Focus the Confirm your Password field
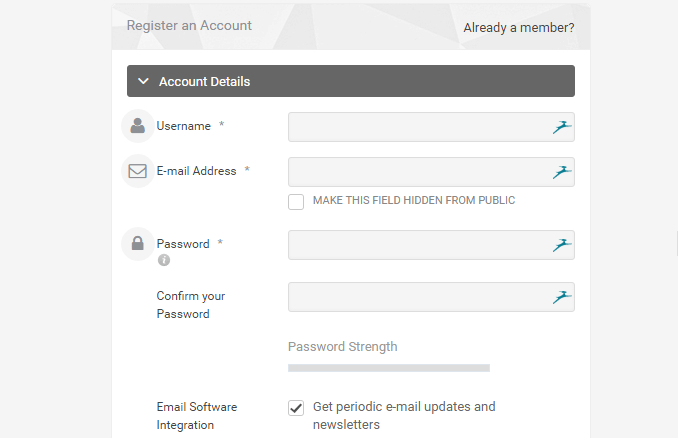This screenshot has height=438, width=678. [x=431, y=297]
